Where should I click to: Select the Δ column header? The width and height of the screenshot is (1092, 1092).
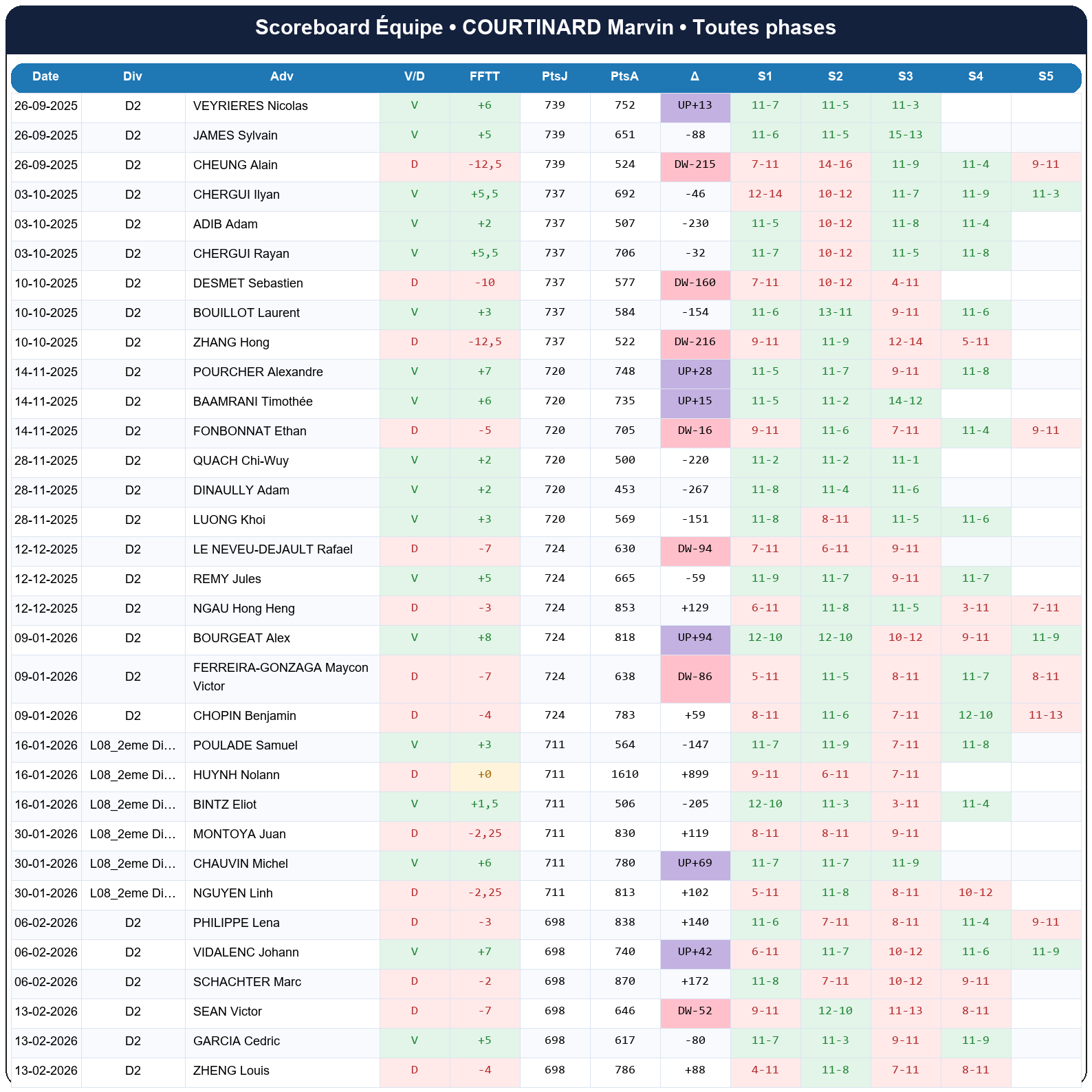[695, 76]
